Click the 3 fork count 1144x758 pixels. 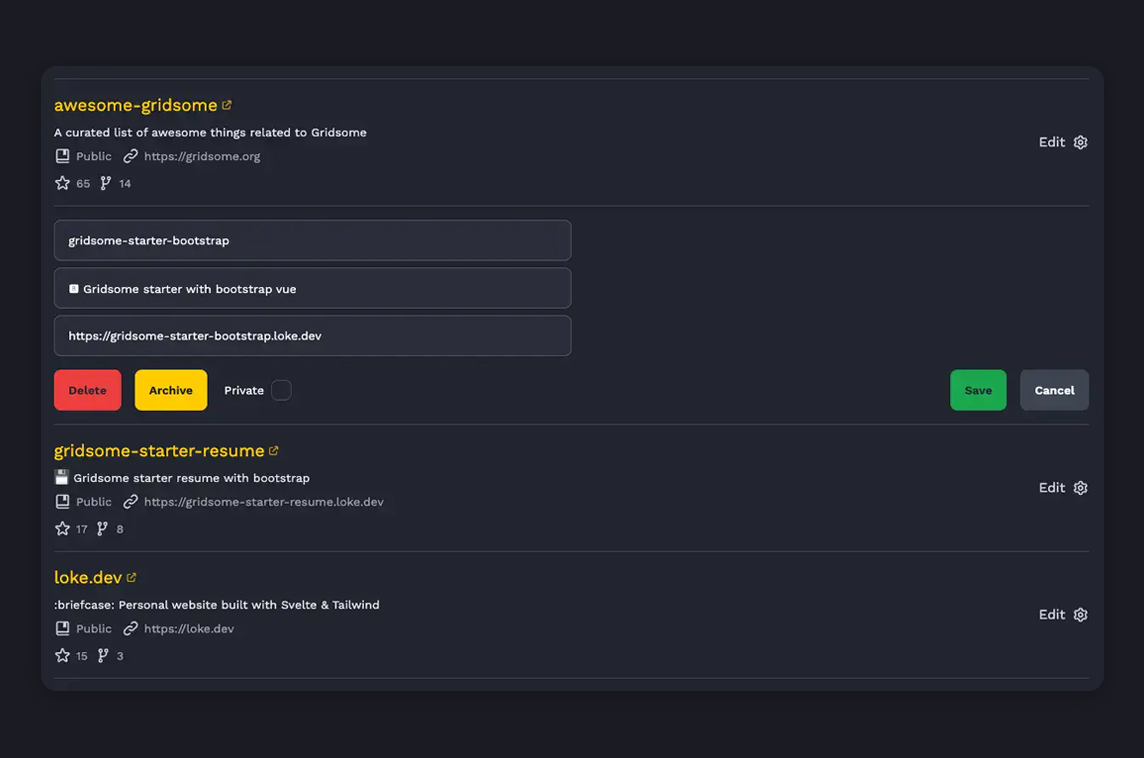[x=120, y=657]
